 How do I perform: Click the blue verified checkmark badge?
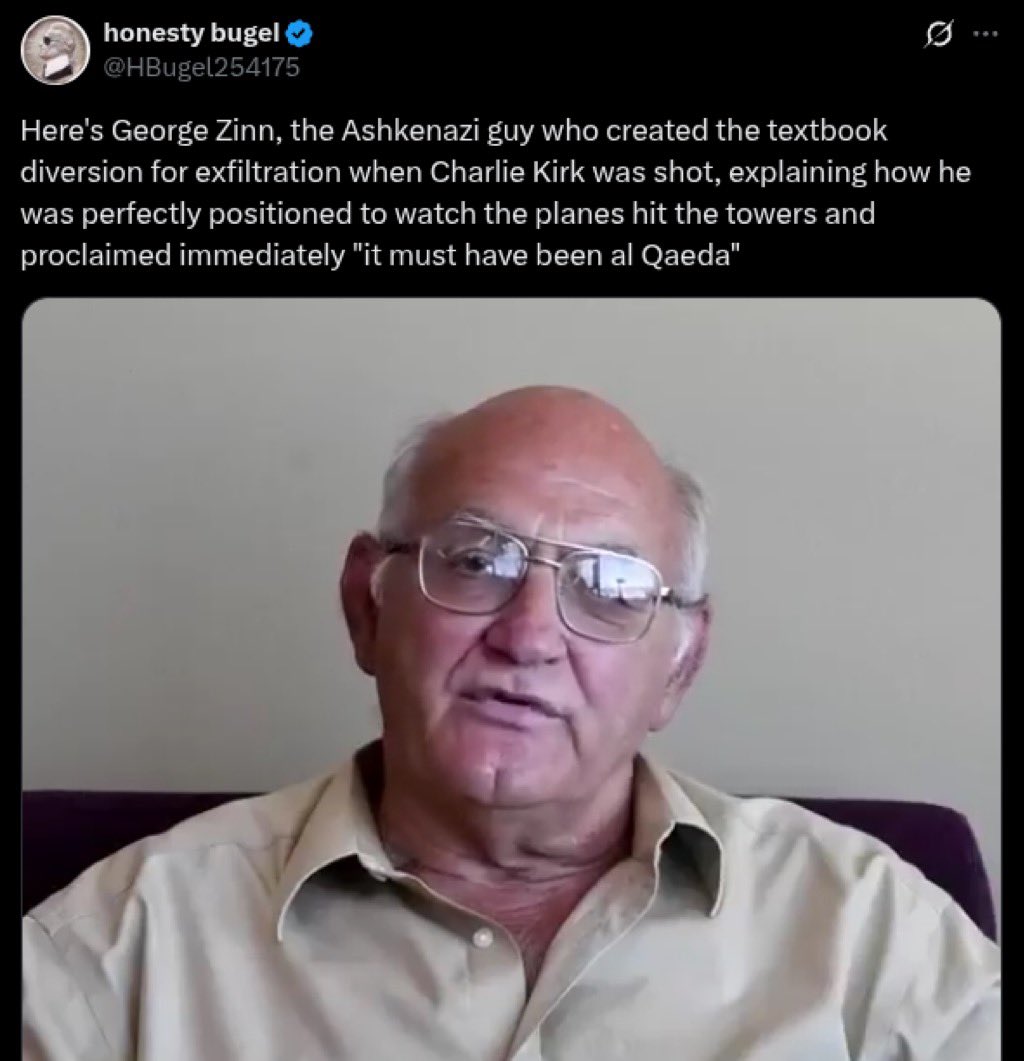point(300,33)
